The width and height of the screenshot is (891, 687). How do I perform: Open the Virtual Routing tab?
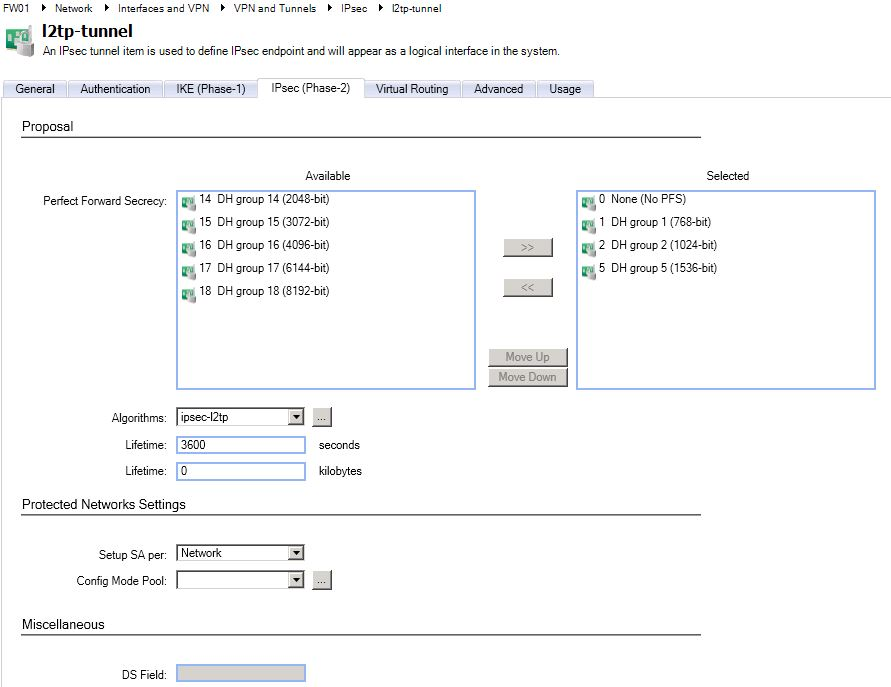412,89
